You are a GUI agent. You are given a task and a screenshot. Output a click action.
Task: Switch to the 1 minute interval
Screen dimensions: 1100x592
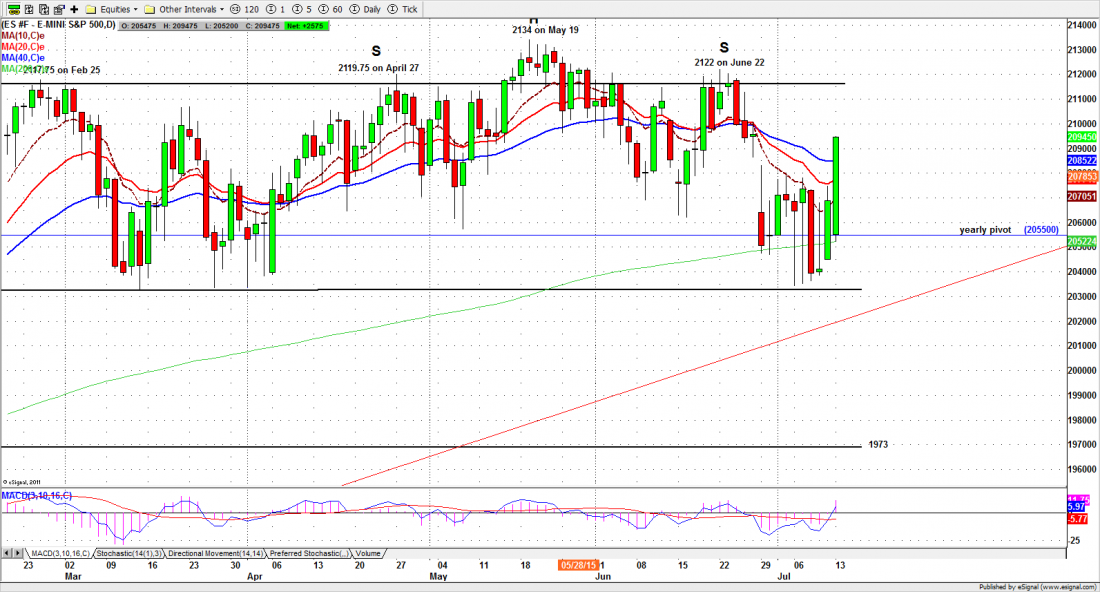pos(277,8)
